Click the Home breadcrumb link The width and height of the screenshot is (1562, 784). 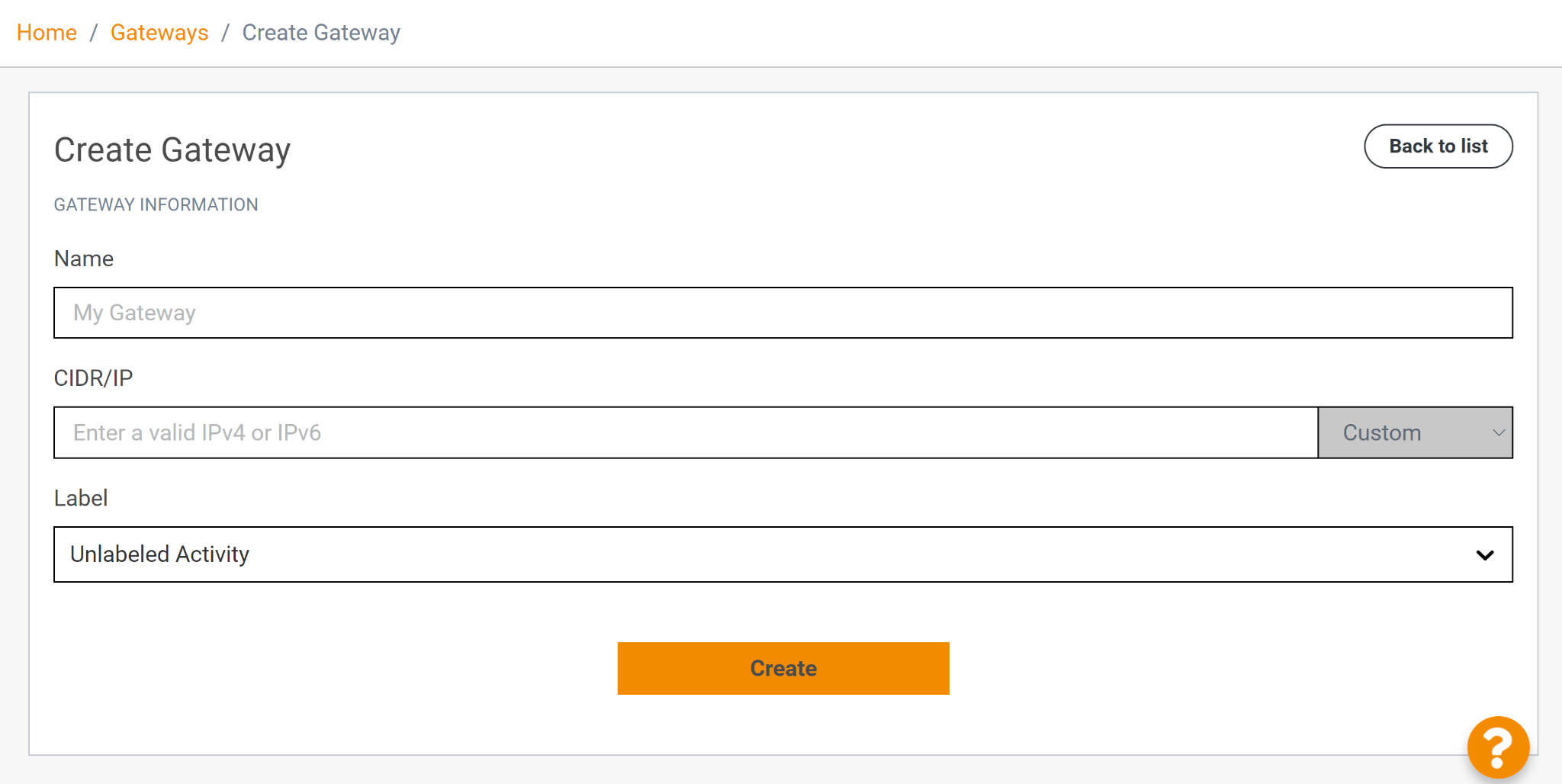pyautogui.click(x=47, y=33)
